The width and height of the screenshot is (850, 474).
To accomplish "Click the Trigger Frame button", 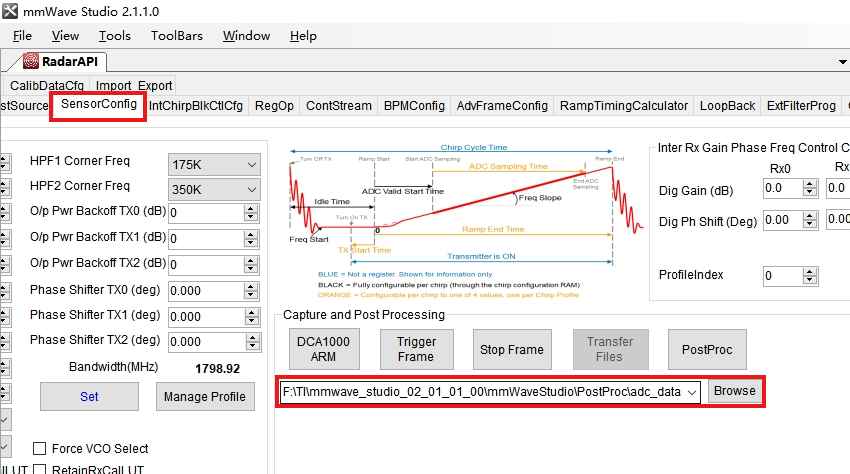I will 416,349.
